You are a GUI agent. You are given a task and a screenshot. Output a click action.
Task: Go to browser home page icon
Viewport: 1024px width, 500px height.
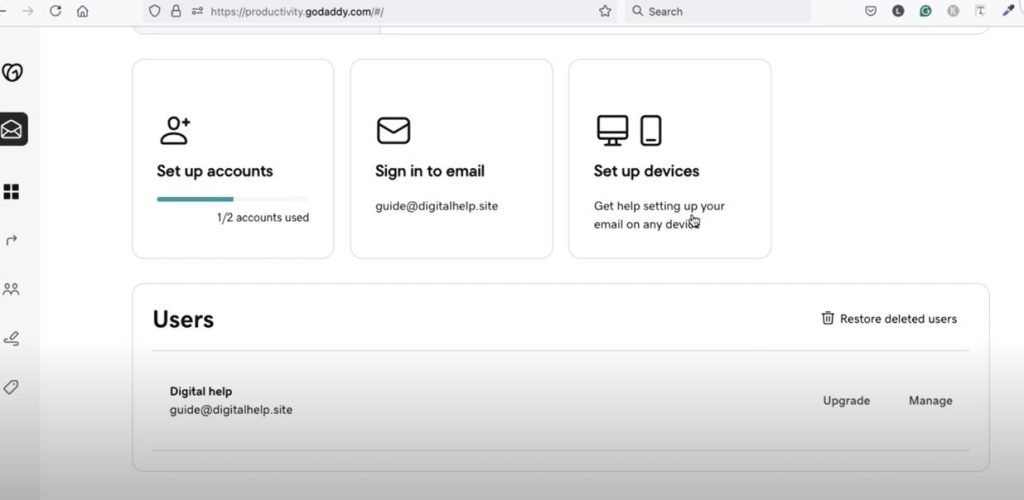click(82, 11)
